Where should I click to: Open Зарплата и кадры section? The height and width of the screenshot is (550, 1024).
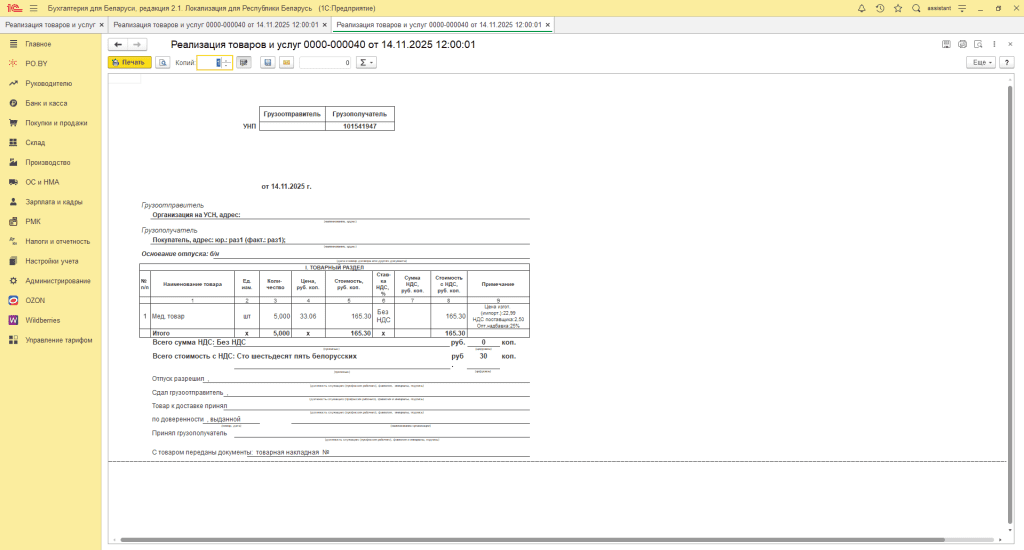pyautogui.click(x=54, y=201)
